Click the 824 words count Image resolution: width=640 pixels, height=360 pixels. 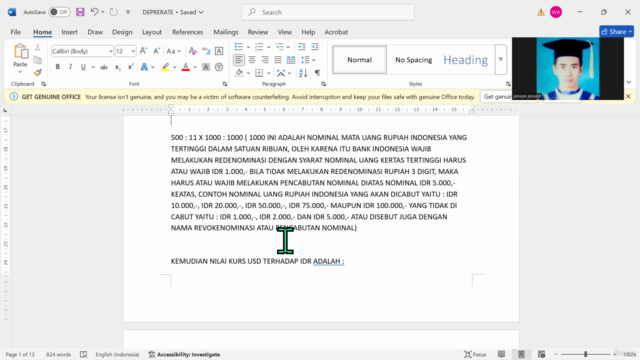click(x=58, y=354)
